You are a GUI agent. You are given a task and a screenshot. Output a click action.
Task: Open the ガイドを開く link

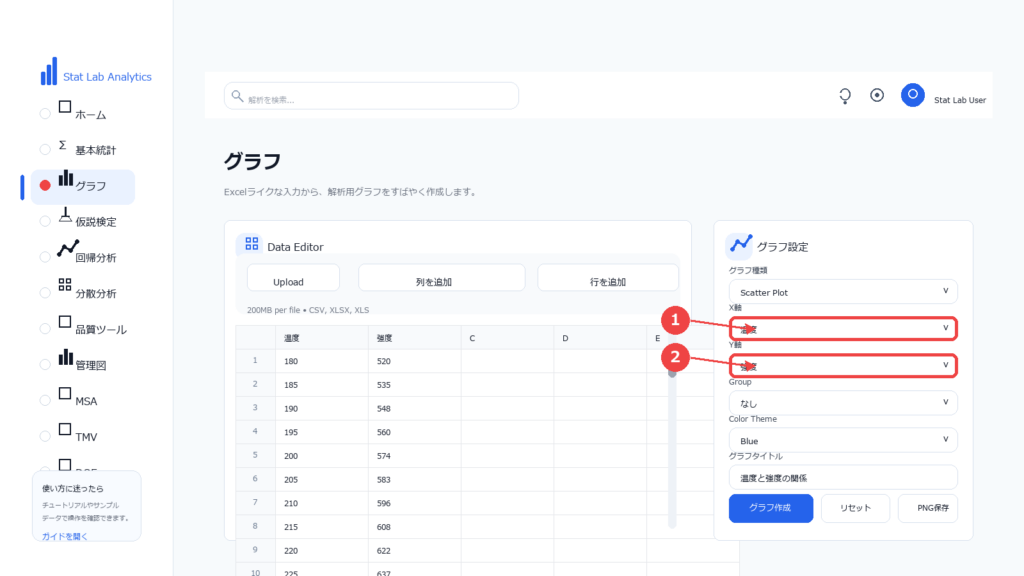coord(65,536)
